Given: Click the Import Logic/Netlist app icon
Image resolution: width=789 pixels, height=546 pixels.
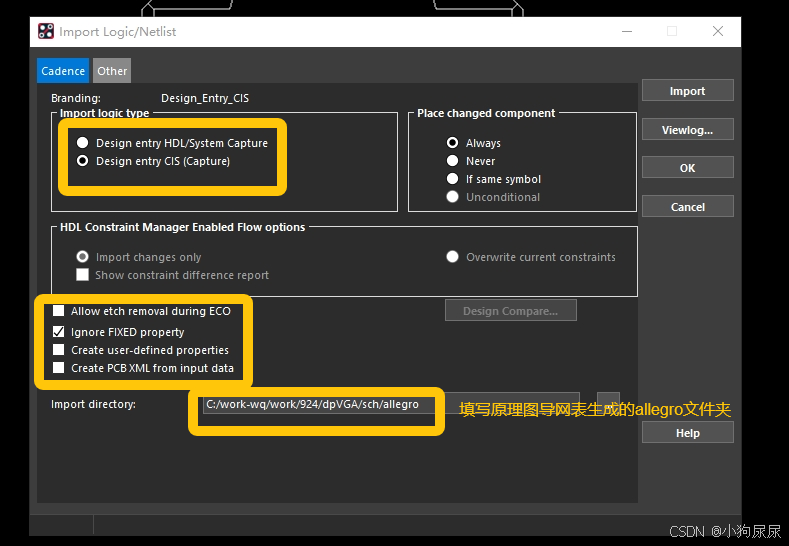Looking at the screenshot, I should click(46, 31).
